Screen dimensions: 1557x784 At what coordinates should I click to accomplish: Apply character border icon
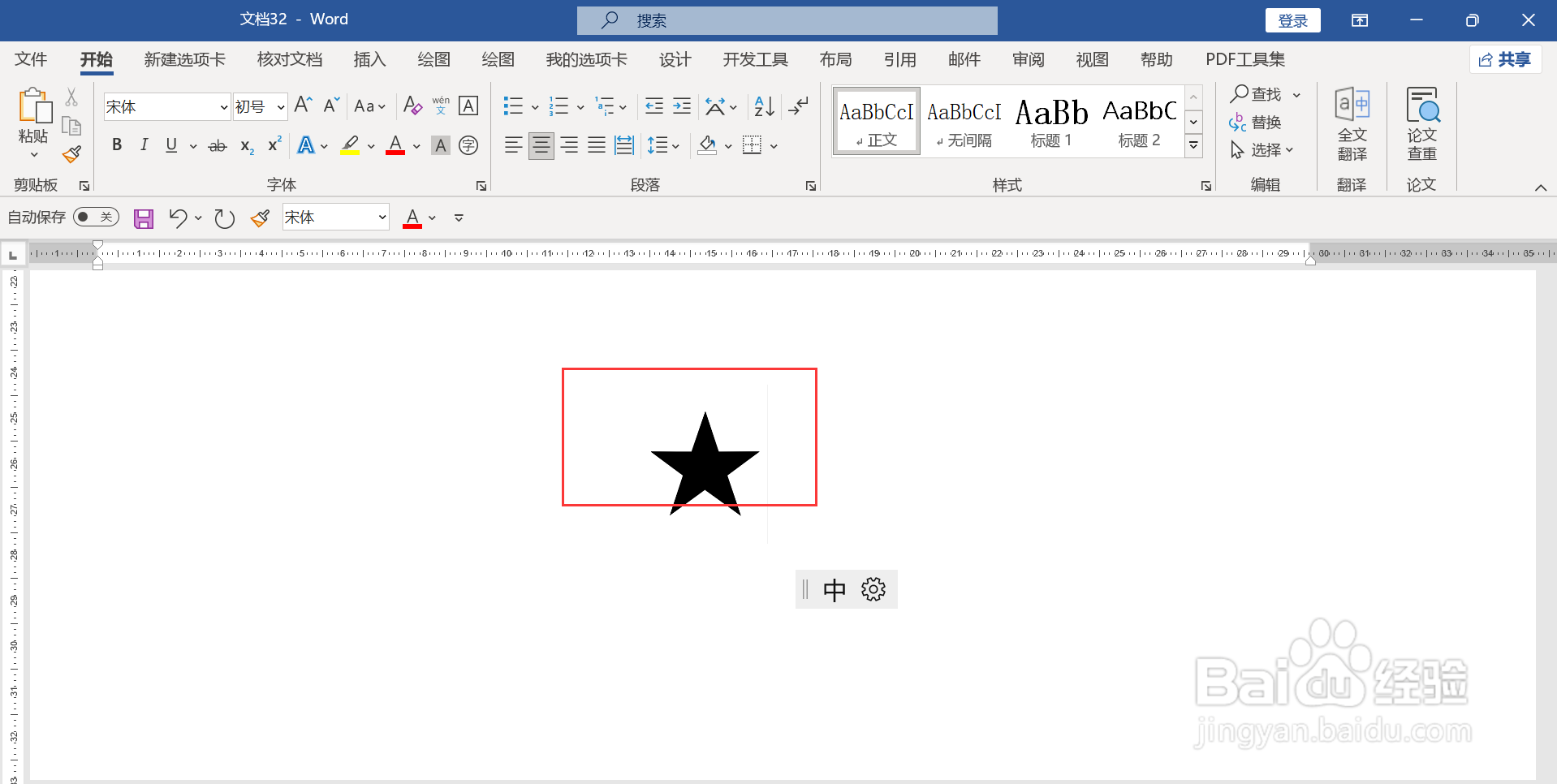[x=468, y=106]
